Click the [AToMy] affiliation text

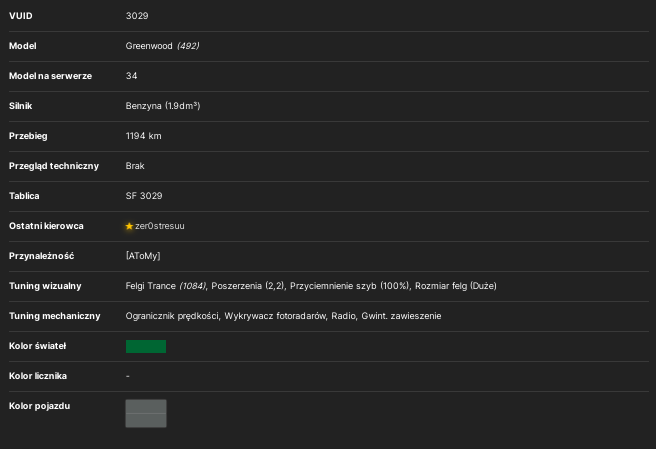point(143,256)
